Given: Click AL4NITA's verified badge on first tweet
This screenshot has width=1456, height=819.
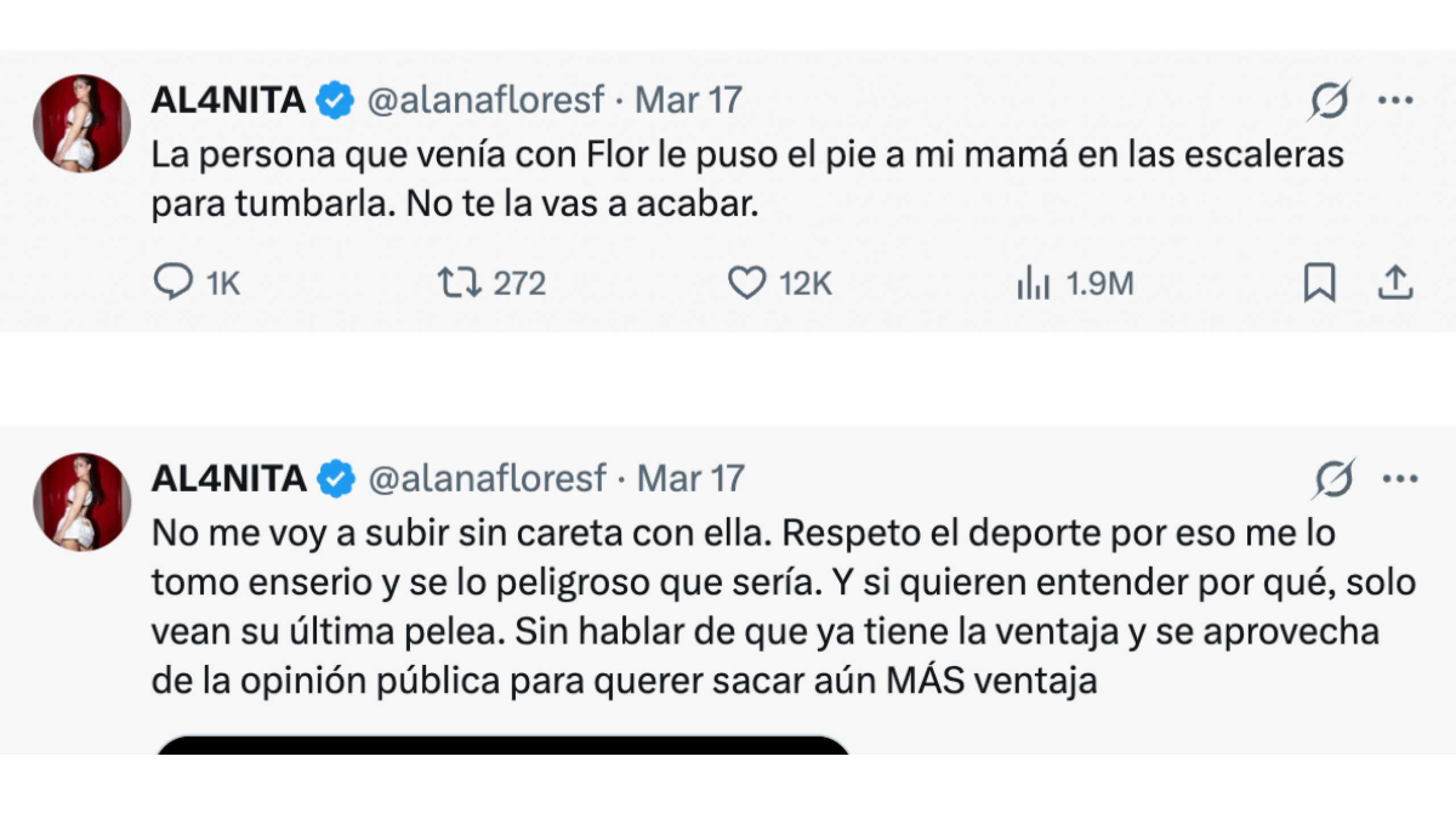Looking at the screenshot, I should click(334, 100).
